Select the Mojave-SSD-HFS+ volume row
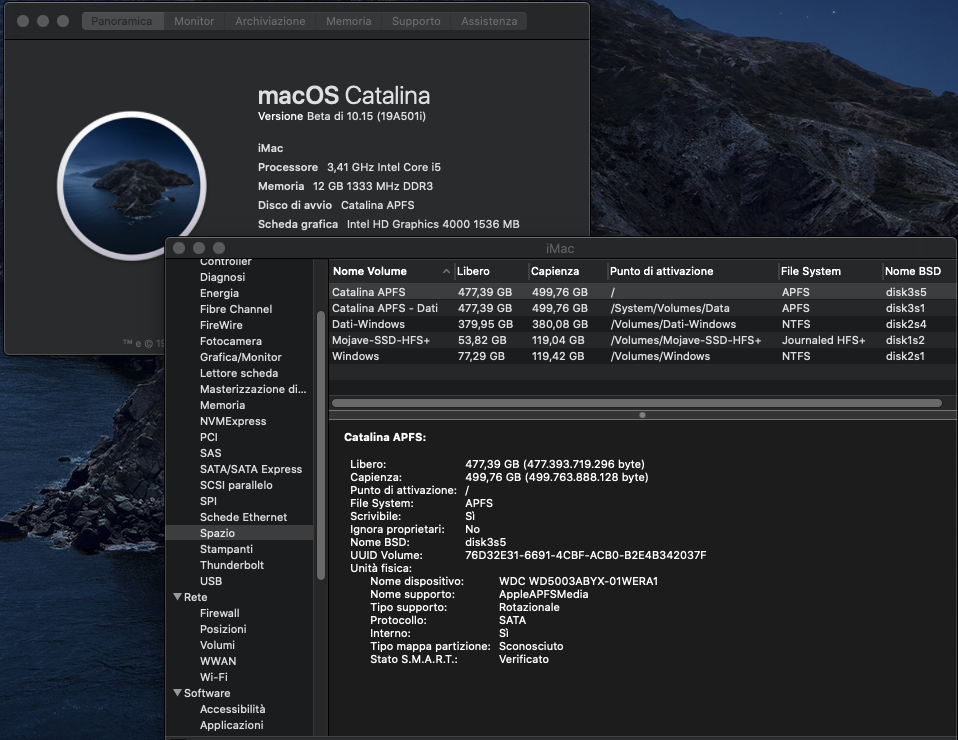Image resolution: width=958 pixels, height=740 pixels. coord(642,340)
